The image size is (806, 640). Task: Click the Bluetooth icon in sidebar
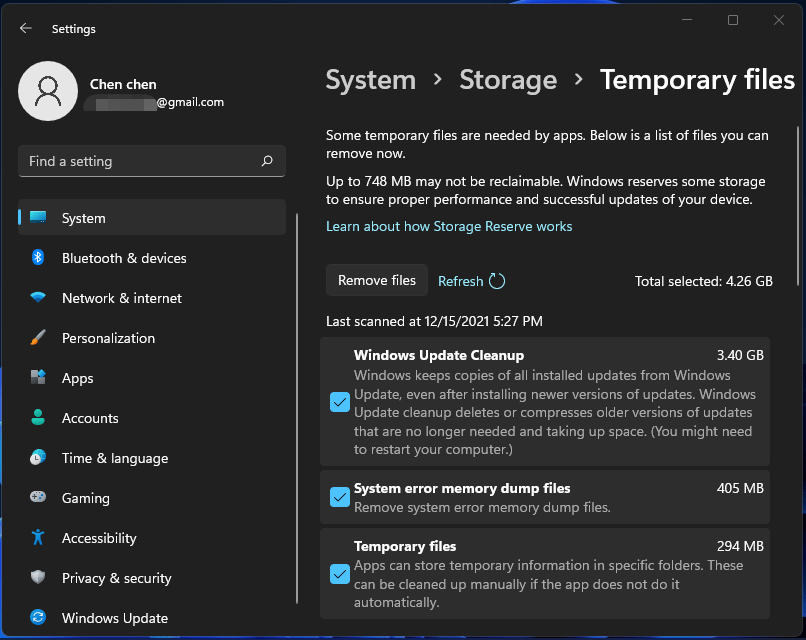pos(38,257)
